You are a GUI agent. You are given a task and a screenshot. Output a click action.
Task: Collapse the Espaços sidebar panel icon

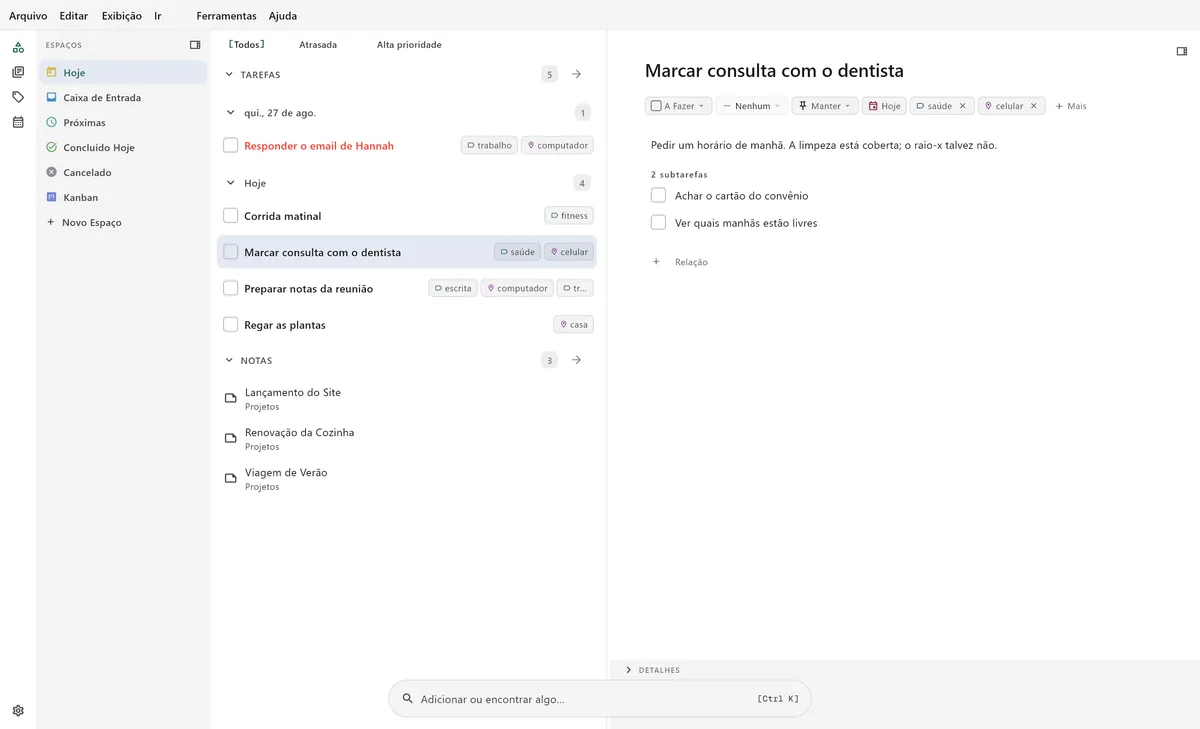[x=195, y=45]
